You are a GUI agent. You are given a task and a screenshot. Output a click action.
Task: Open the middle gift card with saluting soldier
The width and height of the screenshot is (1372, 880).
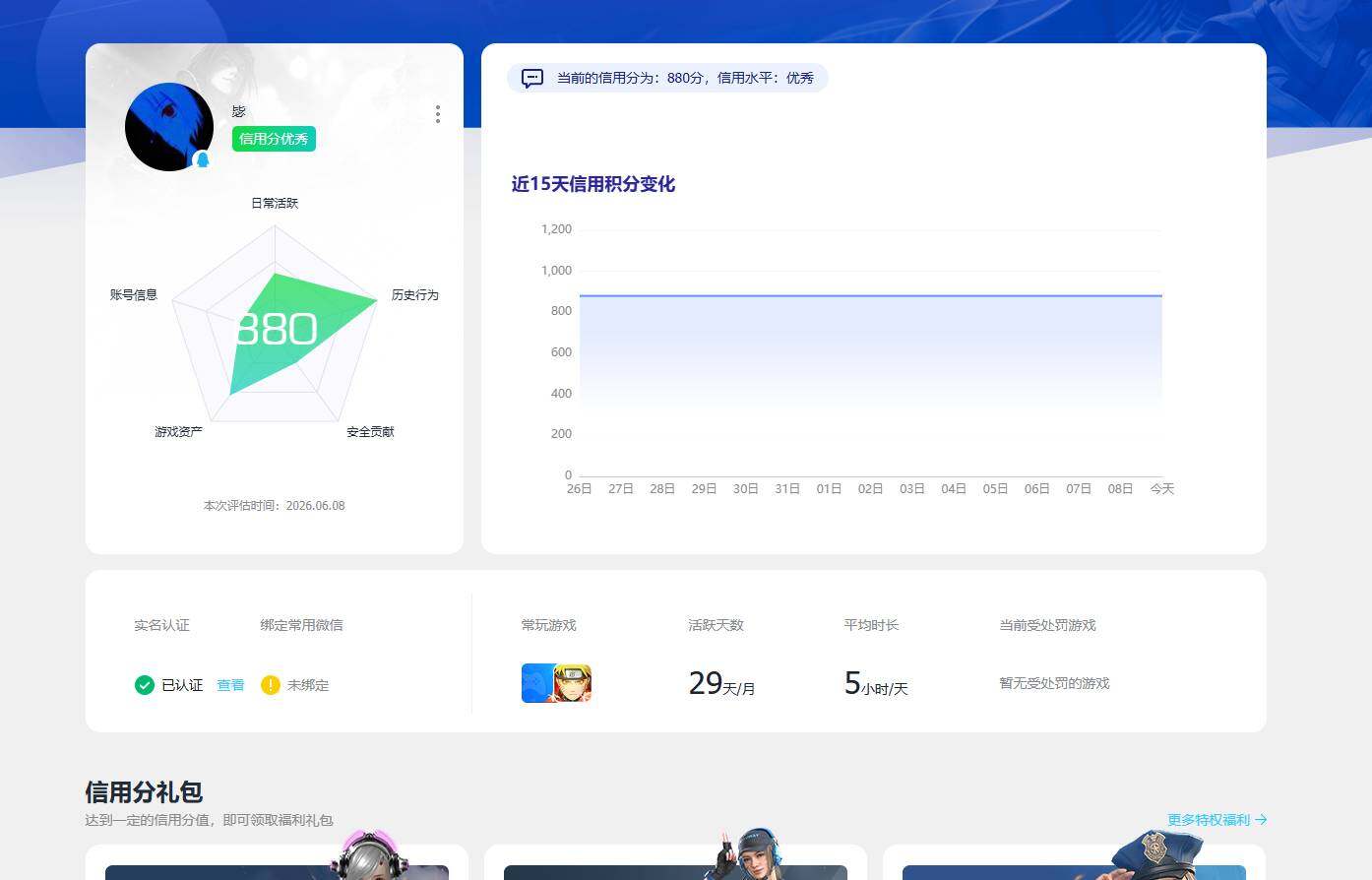click(675, 862)
